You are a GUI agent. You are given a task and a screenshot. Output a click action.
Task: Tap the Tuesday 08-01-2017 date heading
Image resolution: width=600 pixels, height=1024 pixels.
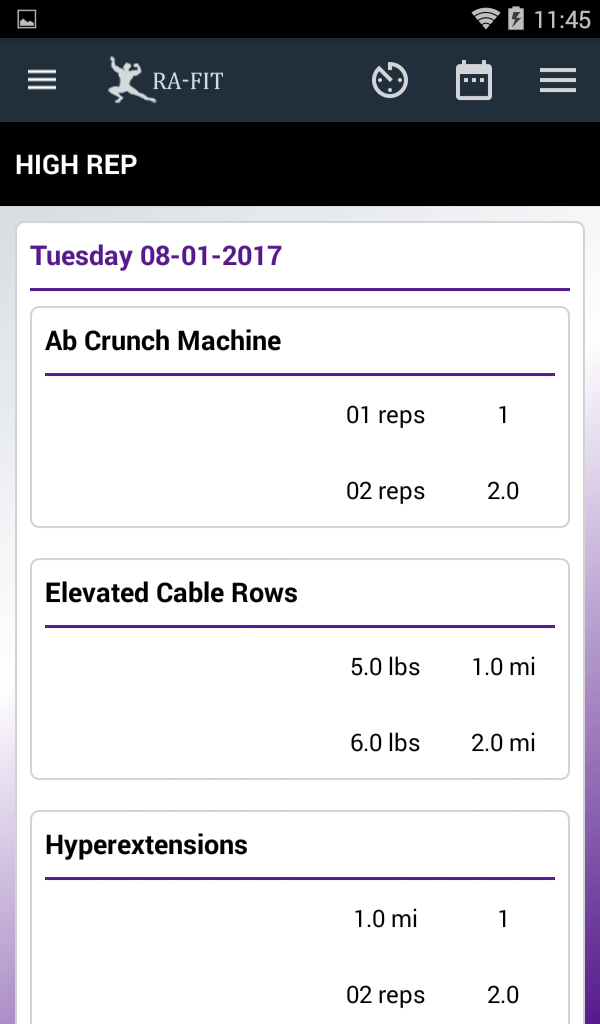[156, 255]
